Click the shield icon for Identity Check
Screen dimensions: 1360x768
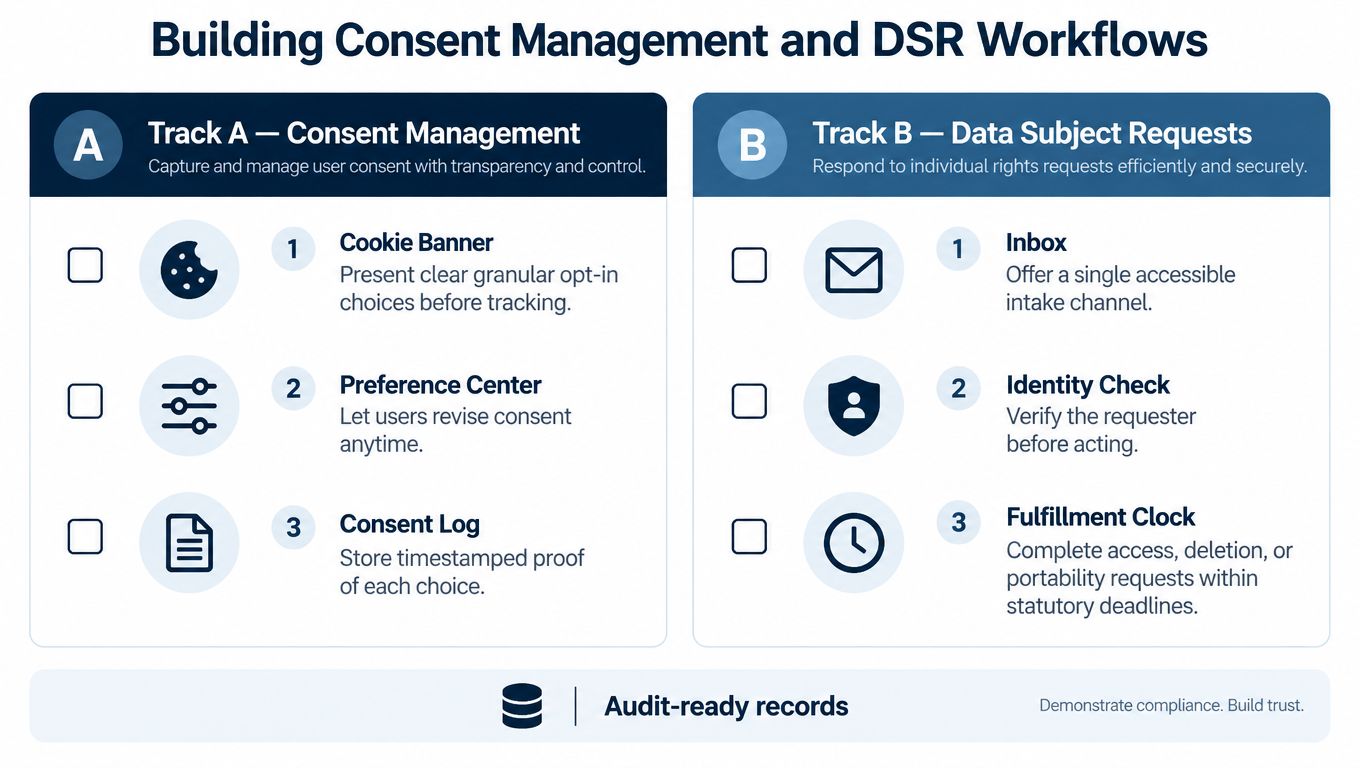point(853,405)
